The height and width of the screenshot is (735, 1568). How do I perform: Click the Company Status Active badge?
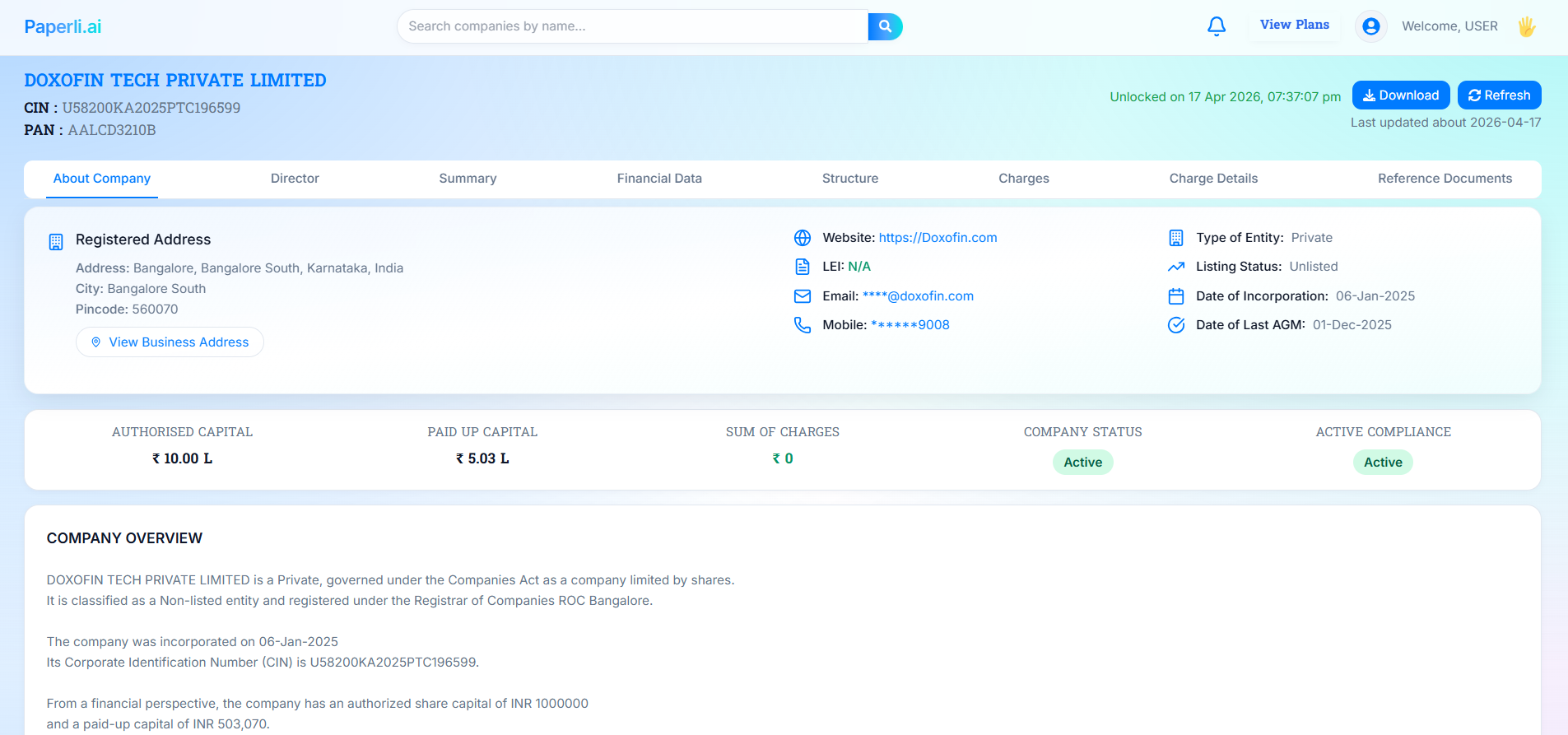click(x=1082, y=463)
